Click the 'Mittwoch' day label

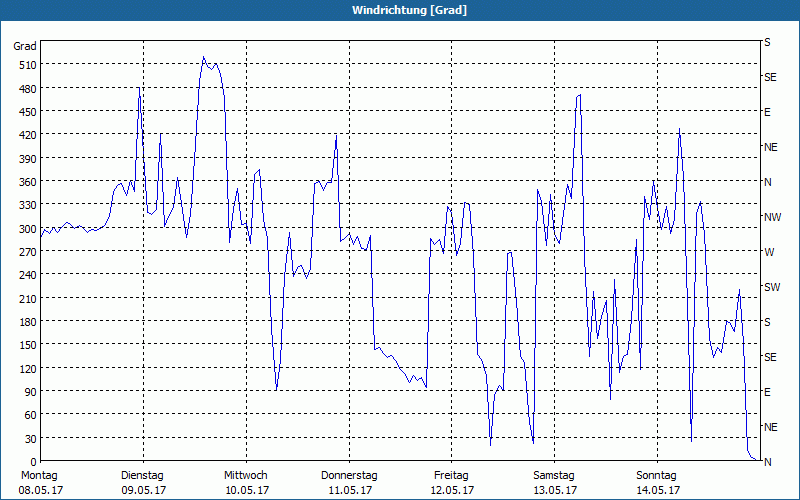pyautogui.click(x=246, y=476)
